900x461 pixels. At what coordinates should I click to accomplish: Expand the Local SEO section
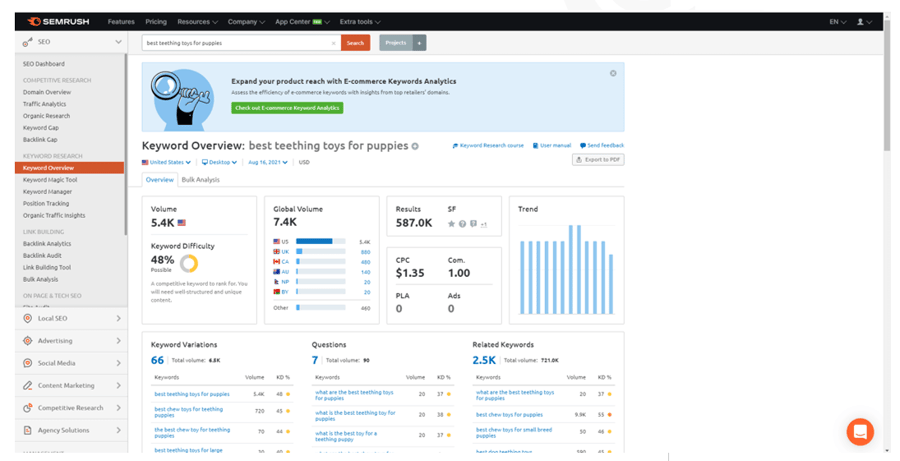pyautogui.click(x=118, y=318)
